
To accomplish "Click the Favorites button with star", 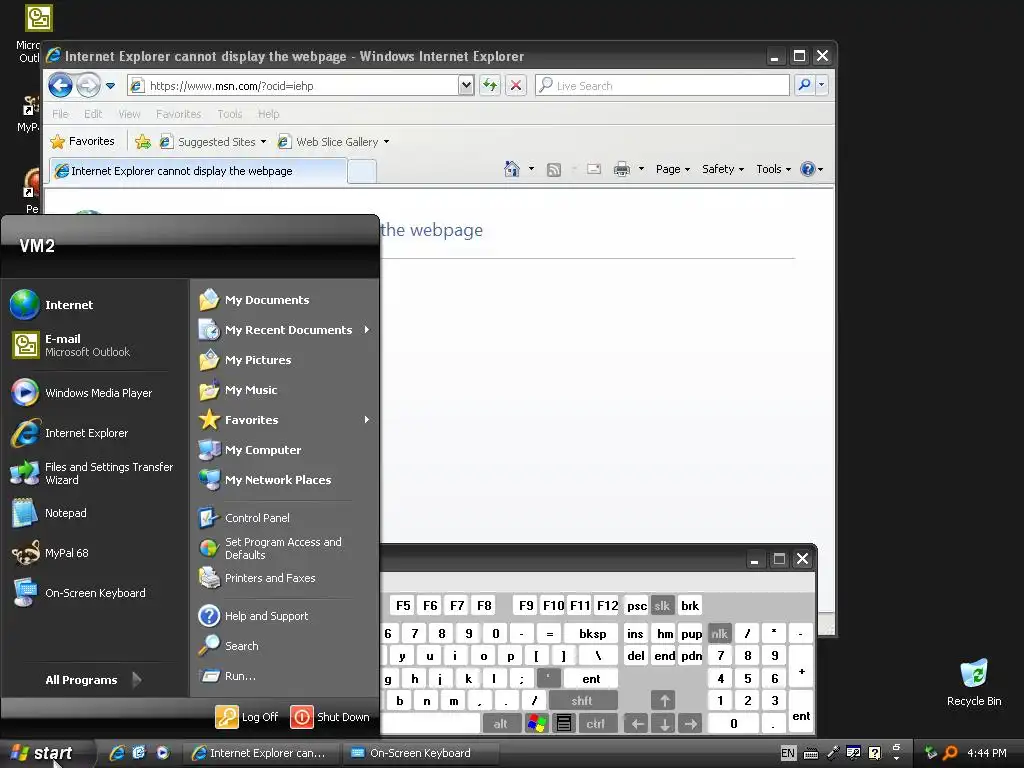I will coord(82,142).
